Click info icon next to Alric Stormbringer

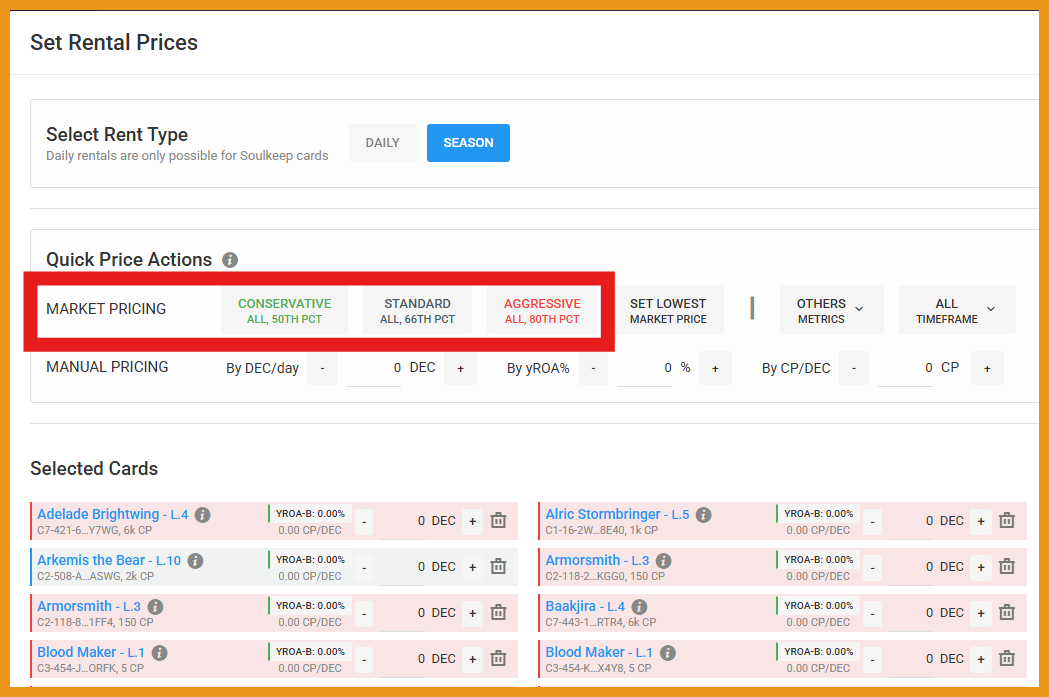coord(704,515)
